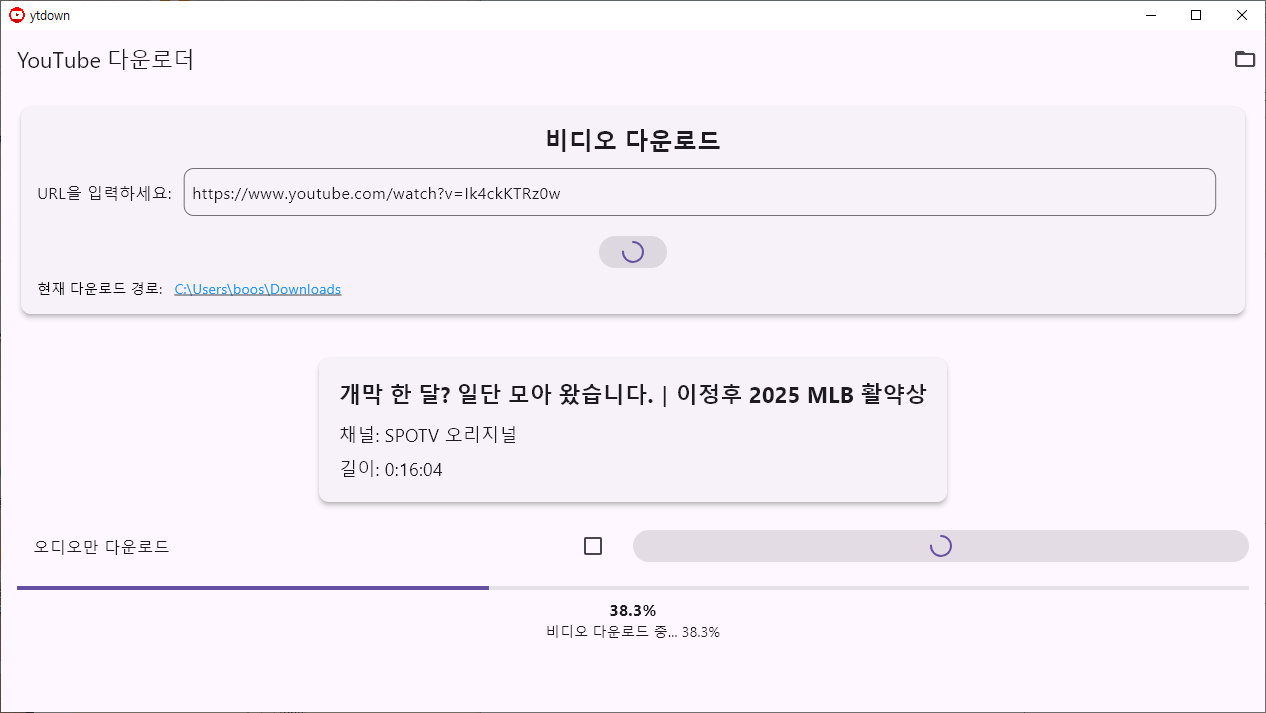Click the video title starting with 개막 한 달
This screenshot has width=1266, height=713.
(633, 395)
